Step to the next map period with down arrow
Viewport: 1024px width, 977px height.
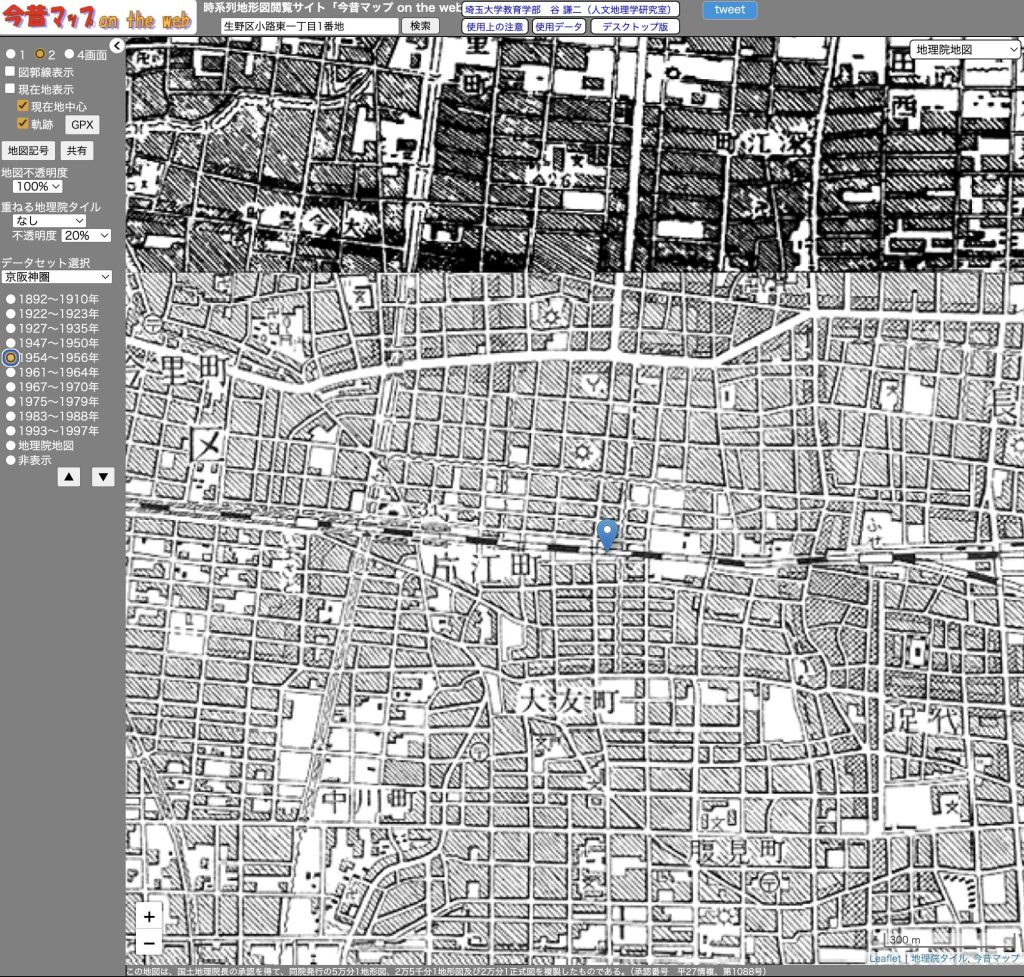(103, 477)
